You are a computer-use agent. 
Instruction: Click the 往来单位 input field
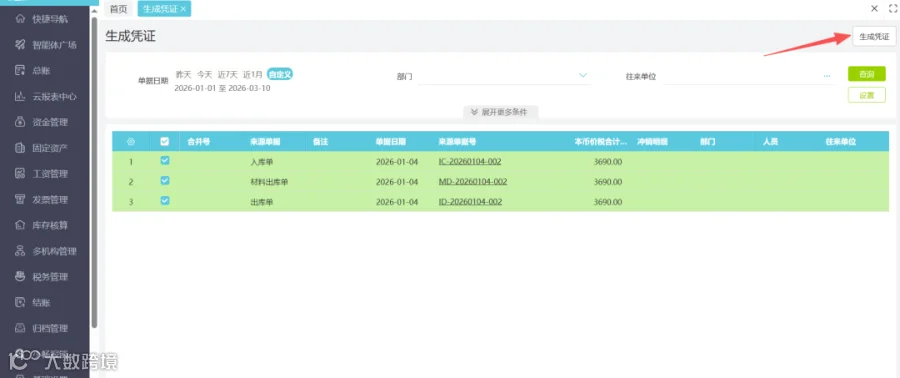[x=748, y=76]
